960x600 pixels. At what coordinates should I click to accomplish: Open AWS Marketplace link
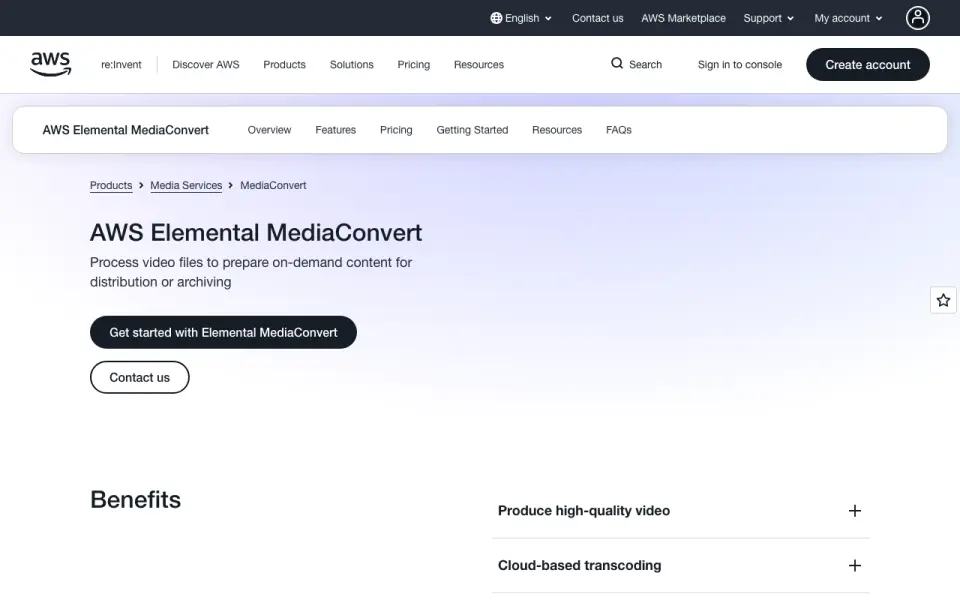(x=683, y=18)
